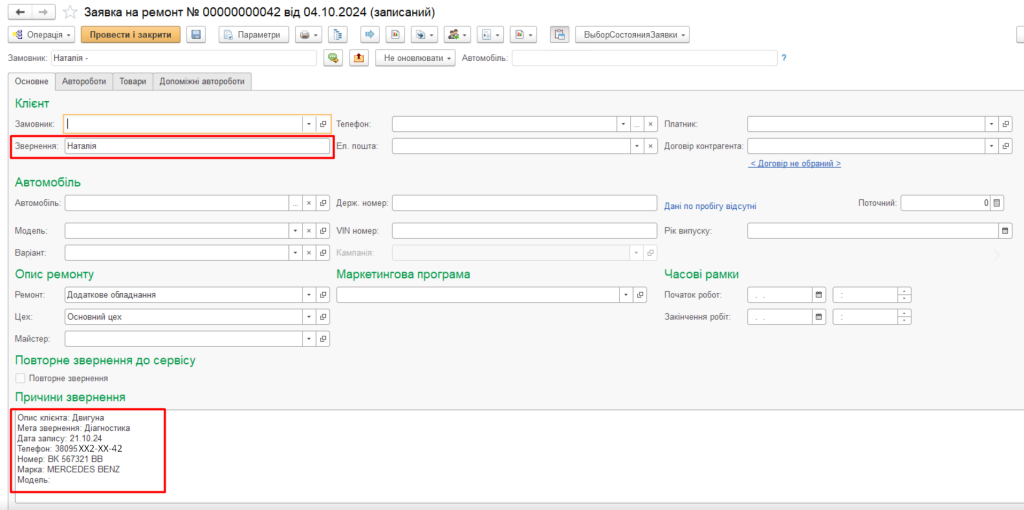Click the Договір не обраний link

pos(794,163)
